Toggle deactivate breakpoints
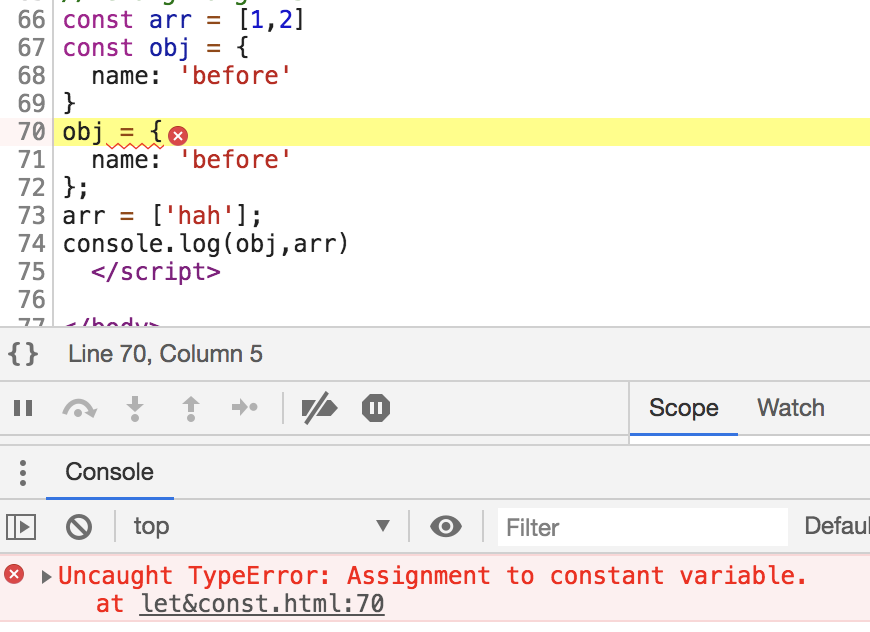870x632 pixels. [x=320, y=408]
